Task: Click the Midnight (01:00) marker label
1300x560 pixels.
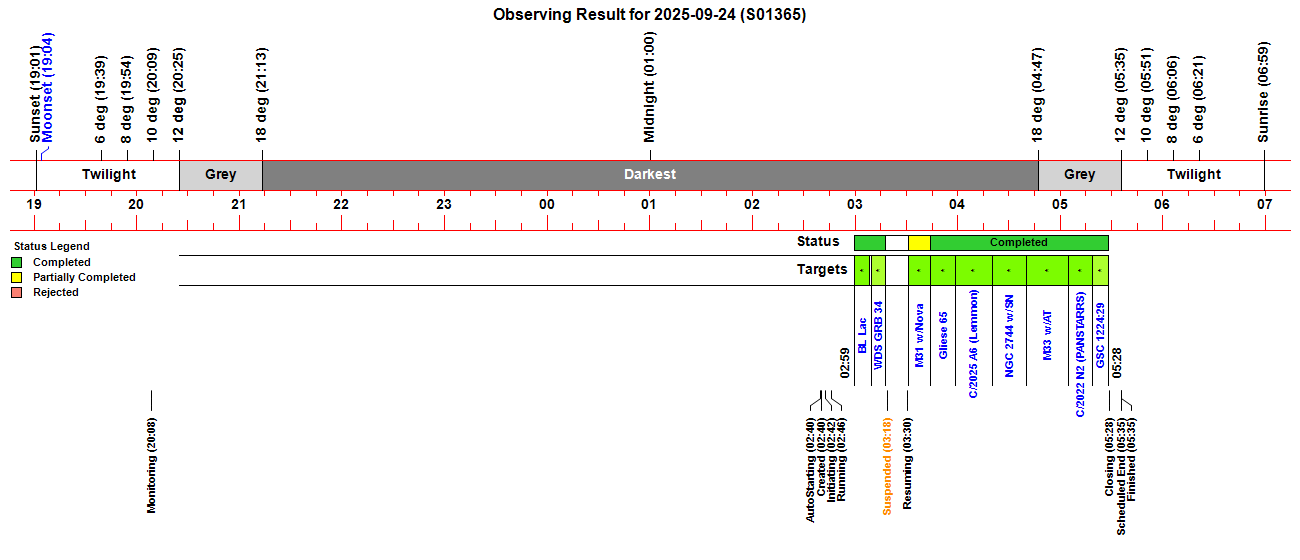Action: coord(650,87)
